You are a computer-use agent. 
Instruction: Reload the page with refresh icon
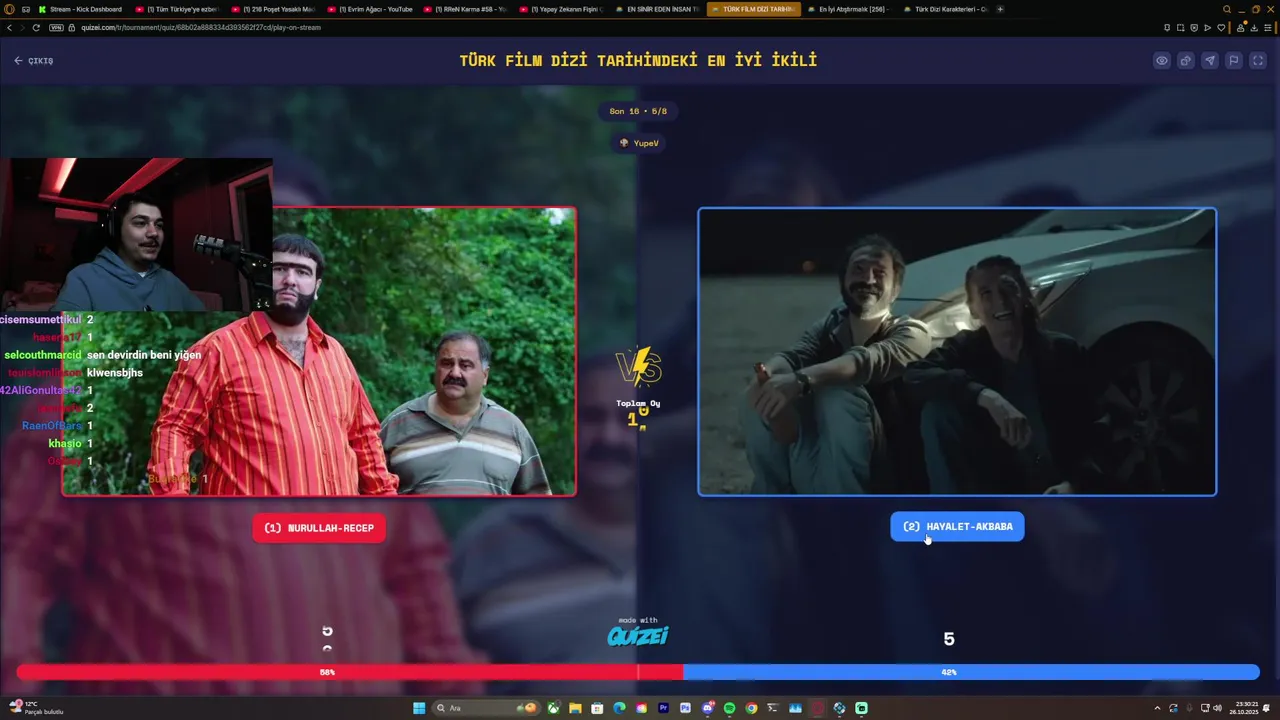click(x=37, y=27)
